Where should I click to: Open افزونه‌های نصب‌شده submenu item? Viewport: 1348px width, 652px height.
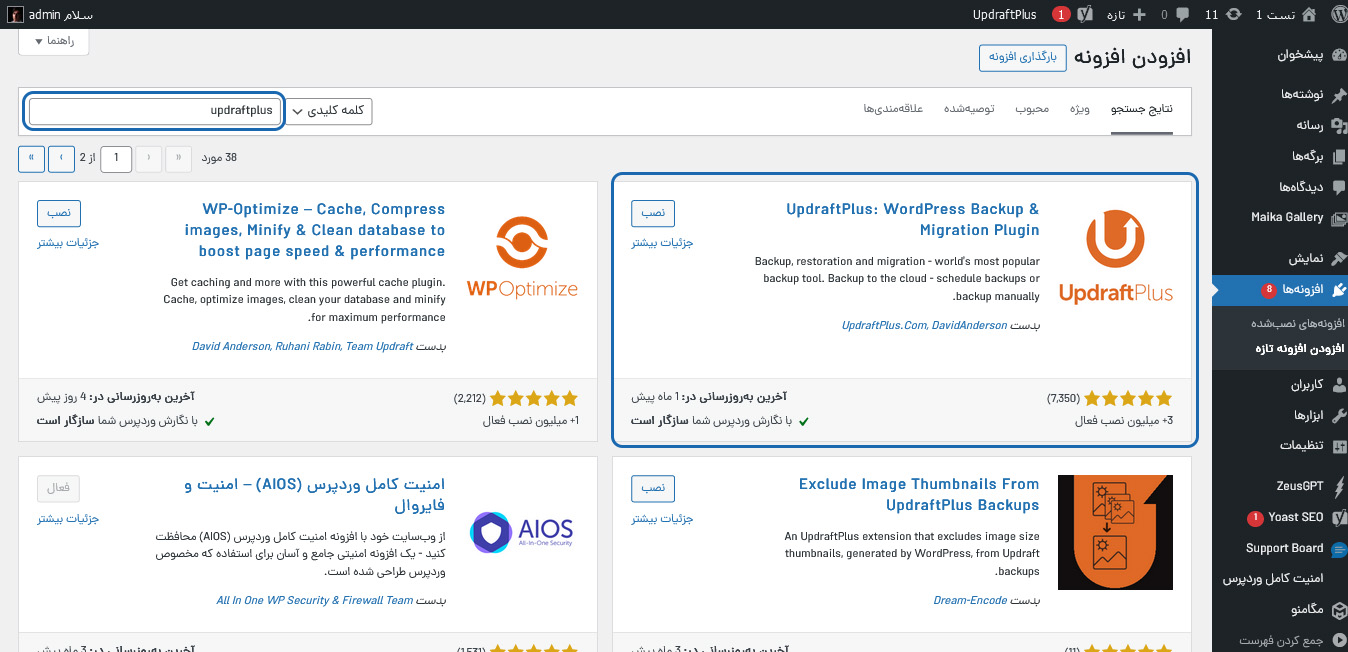click(x=1297, y=325)
